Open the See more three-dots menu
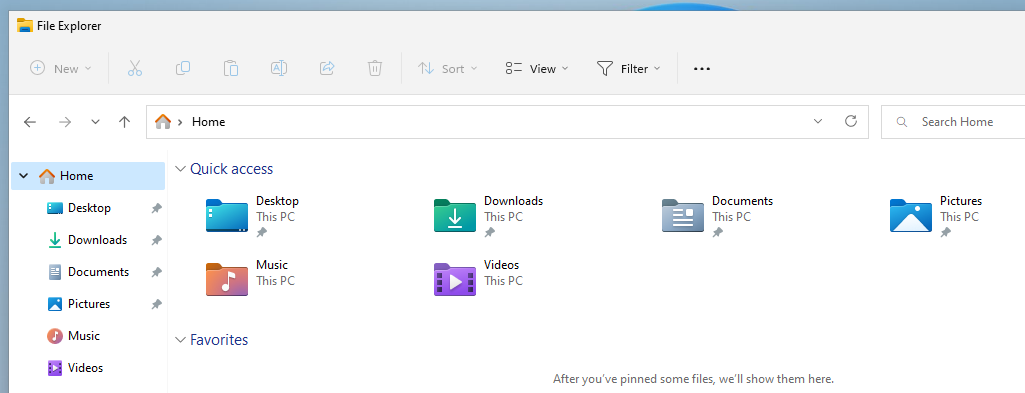 tap(701, 69)
